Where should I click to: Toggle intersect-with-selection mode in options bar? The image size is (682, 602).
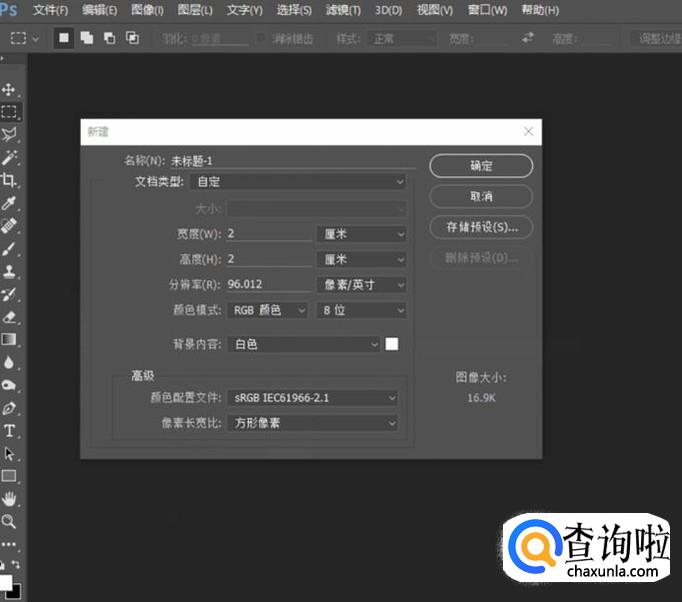(x=132, y=38)
